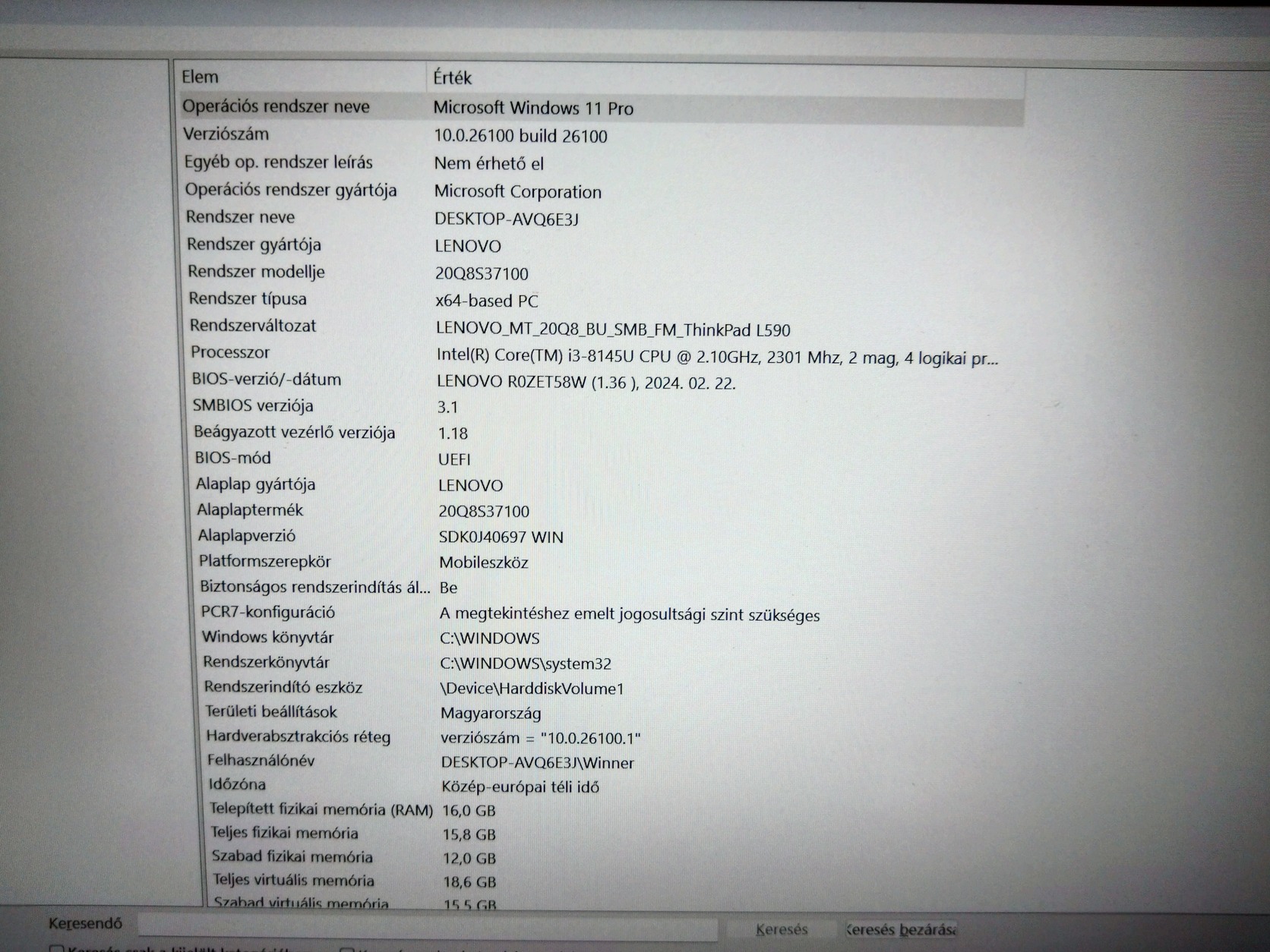
Task: Click the system name value DESKTOP-AVQ6E3J
Action: tap(507, 219)
